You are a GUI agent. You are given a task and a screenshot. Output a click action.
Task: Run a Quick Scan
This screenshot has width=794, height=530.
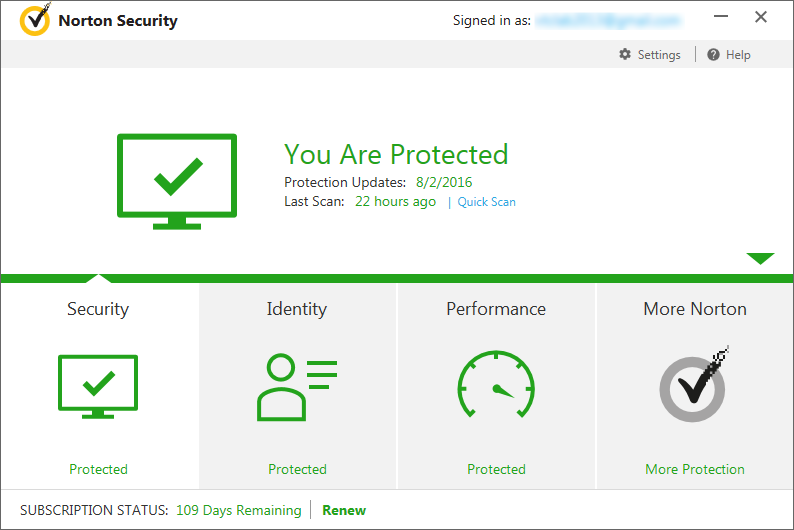pyautogui.click(x=487, y=202)
